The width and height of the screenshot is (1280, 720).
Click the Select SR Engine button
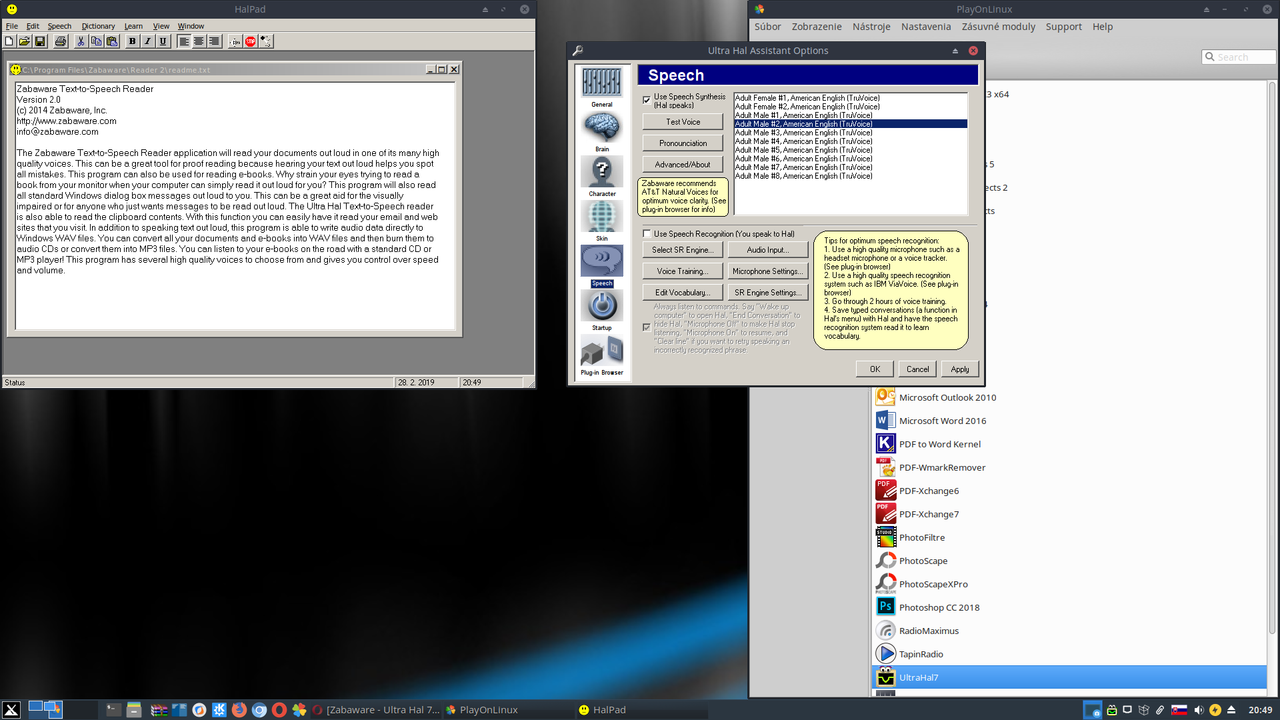tap(682, 250)
